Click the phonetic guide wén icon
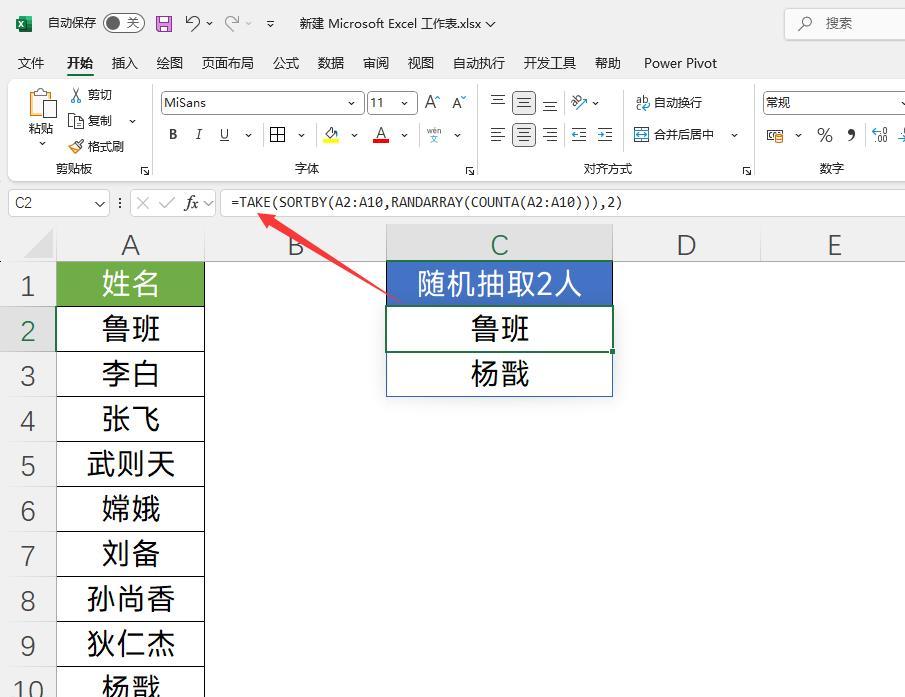 434,134
